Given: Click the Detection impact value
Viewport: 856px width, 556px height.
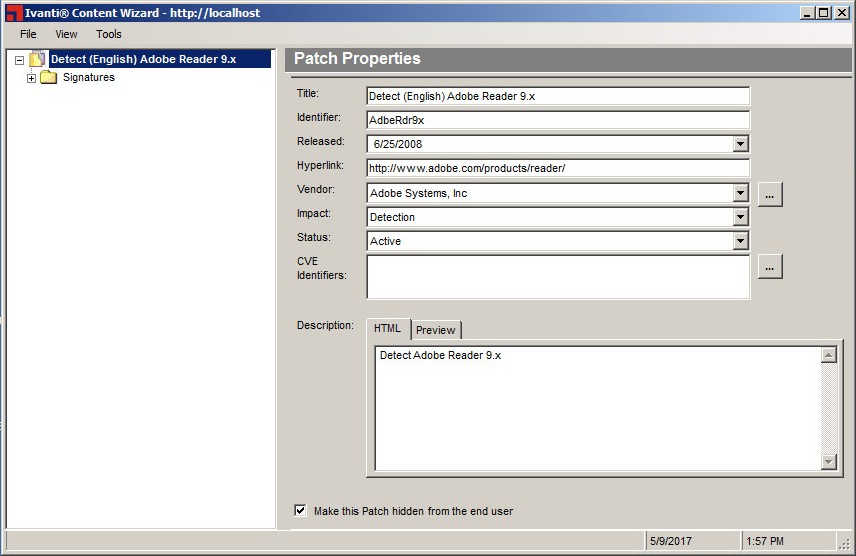Looking at the screenshot, I should (392, 217).
